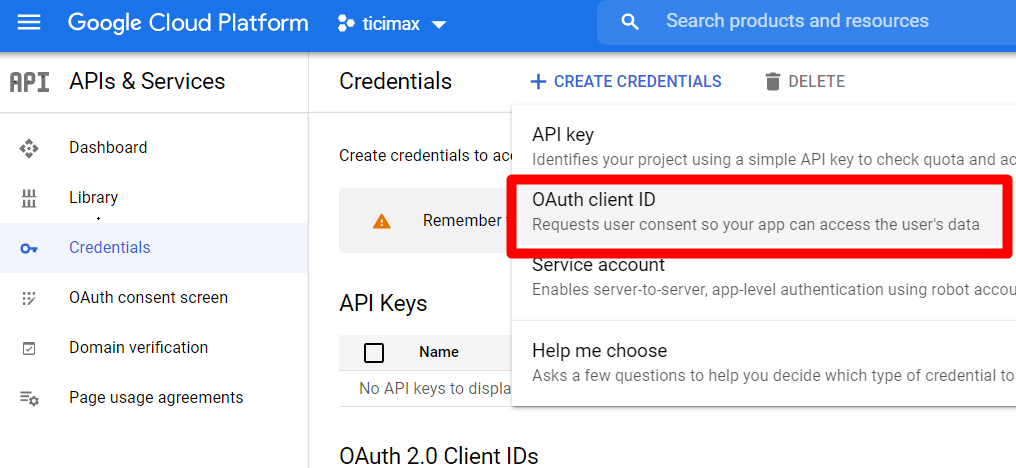Choose API key from the menu

point(763,146)
